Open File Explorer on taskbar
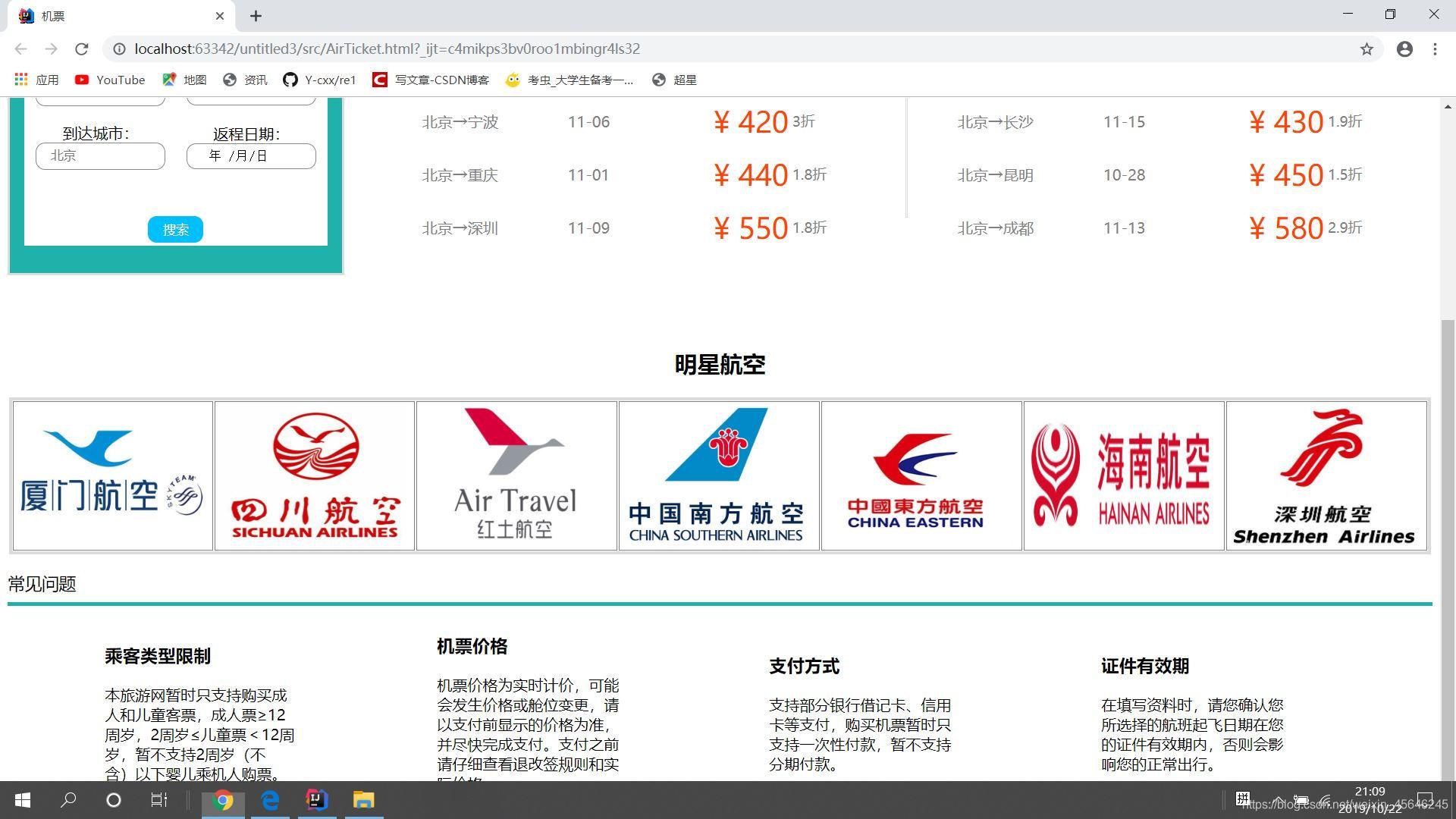 pos(364,801)
